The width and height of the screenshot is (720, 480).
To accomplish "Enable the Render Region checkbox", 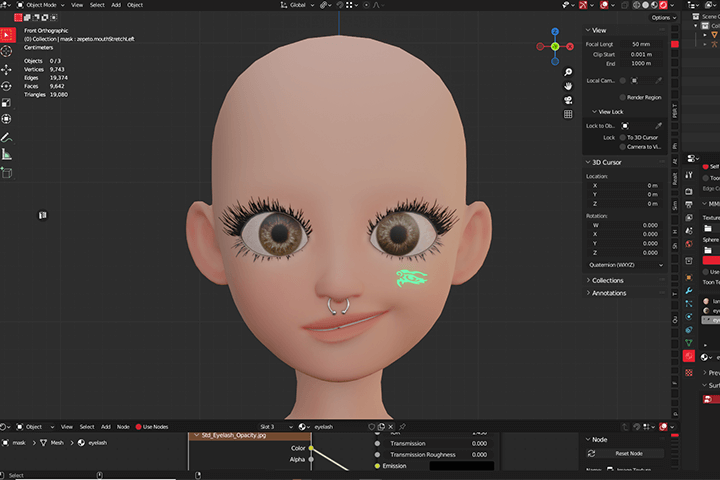I will pyautogui.click(x=623, y=97).
